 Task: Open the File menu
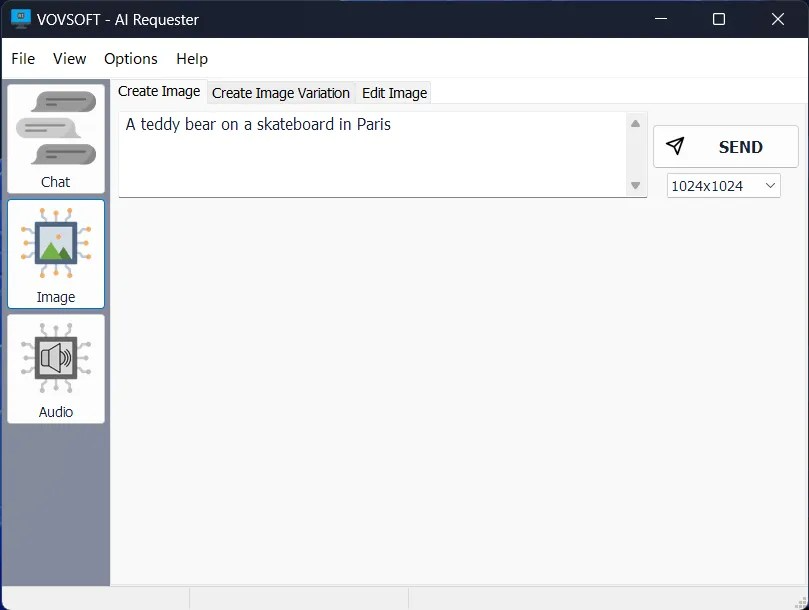(x=22, y=59)
